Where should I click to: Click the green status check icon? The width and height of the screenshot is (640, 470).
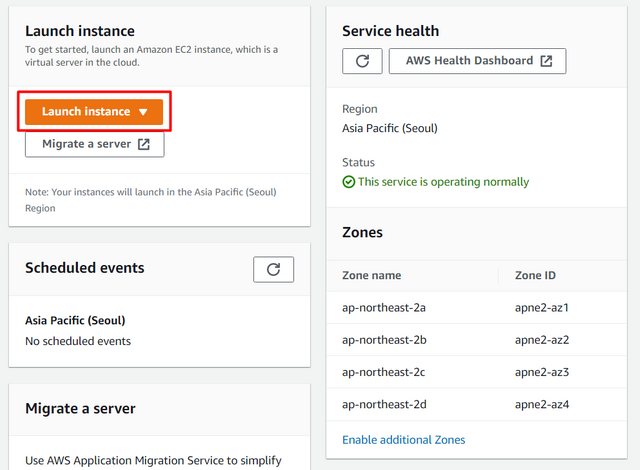[x=349, y=182]
